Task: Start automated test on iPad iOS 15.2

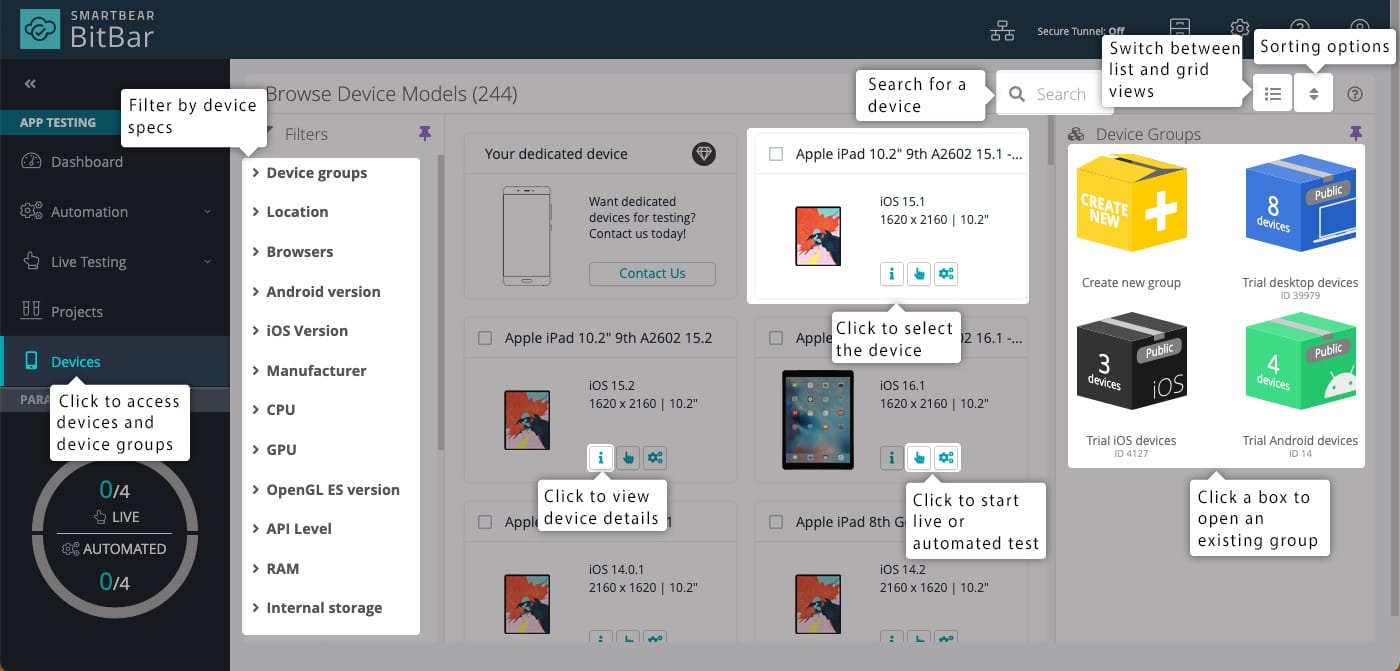Action: coord(654,457)
